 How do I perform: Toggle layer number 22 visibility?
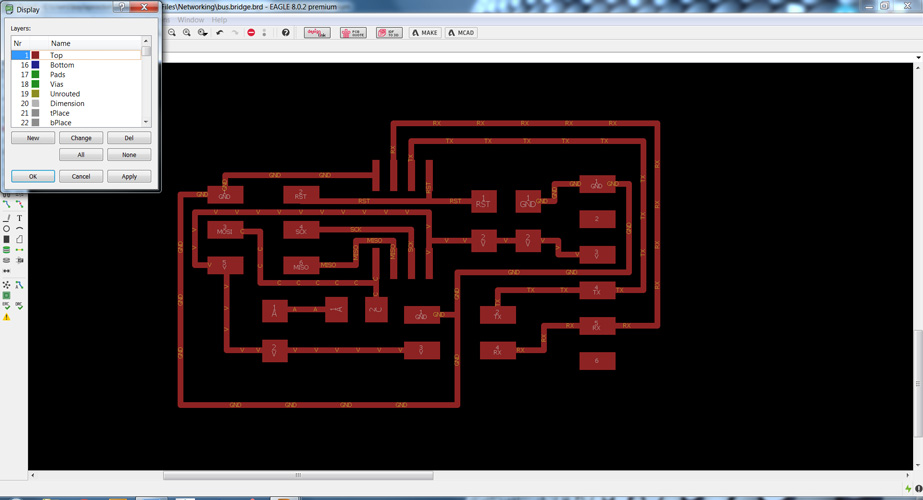tap(25, 122)
